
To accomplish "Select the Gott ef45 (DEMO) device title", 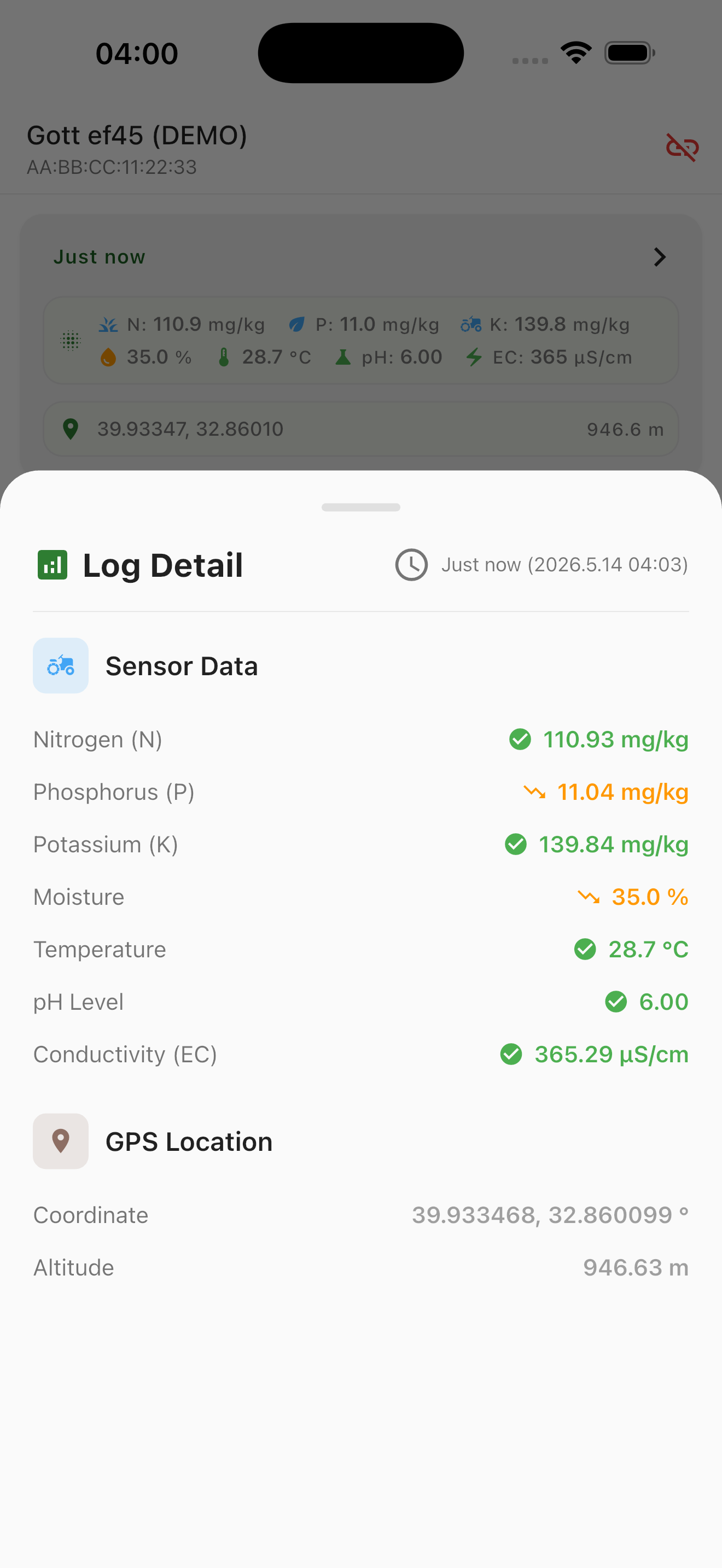I will 137,135.
